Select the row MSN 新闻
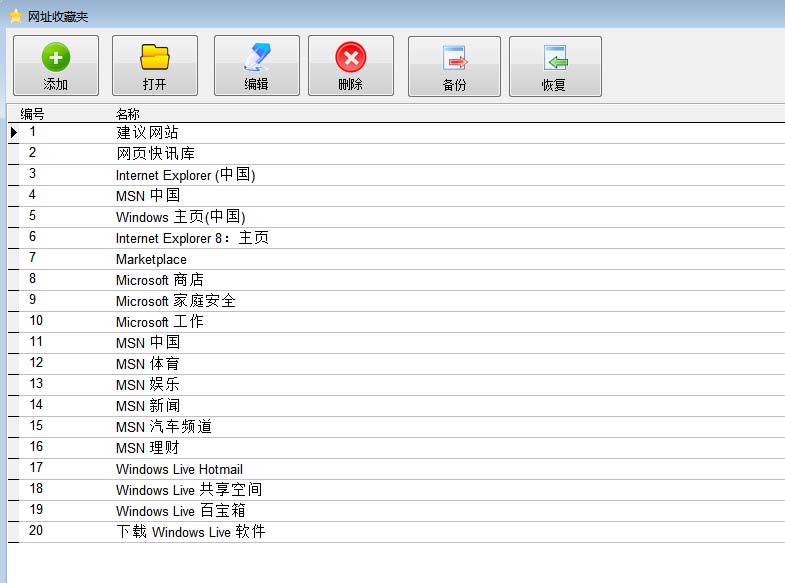The height and width of the screenshot is (583, 785). (x=396, y=406)
